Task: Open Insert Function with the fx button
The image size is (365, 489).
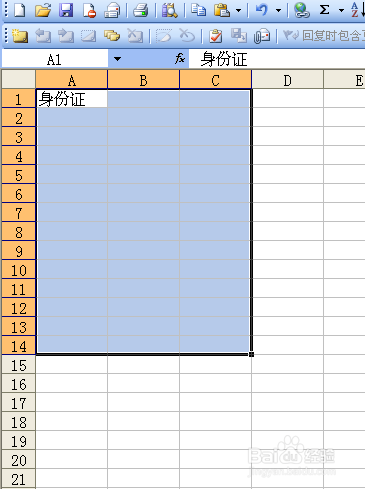Action: pos(180,59)
